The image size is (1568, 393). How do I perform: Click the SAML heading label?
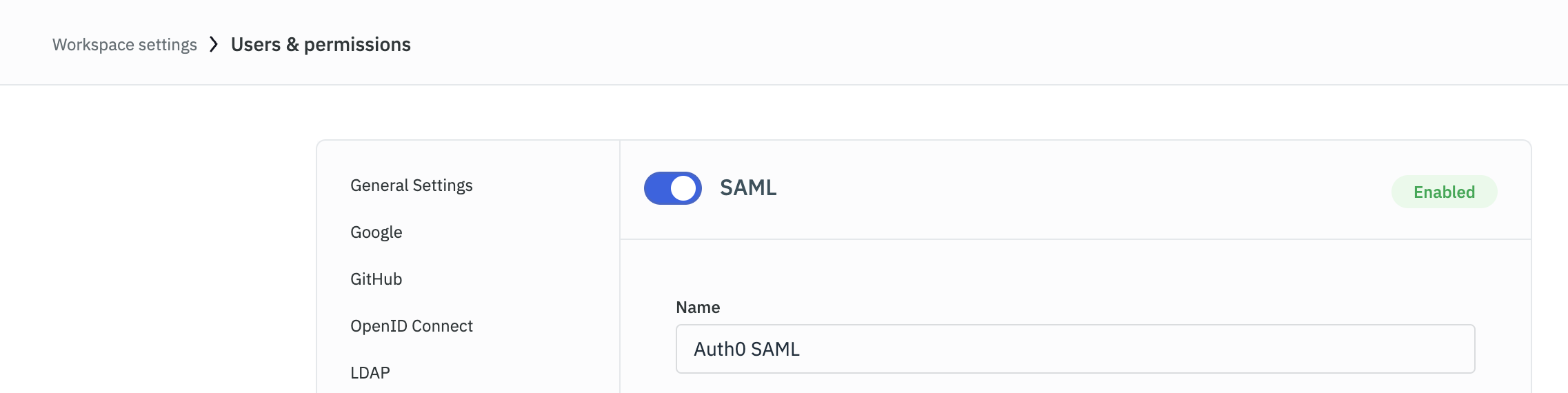pyautogui.click(x=748, y=188)
